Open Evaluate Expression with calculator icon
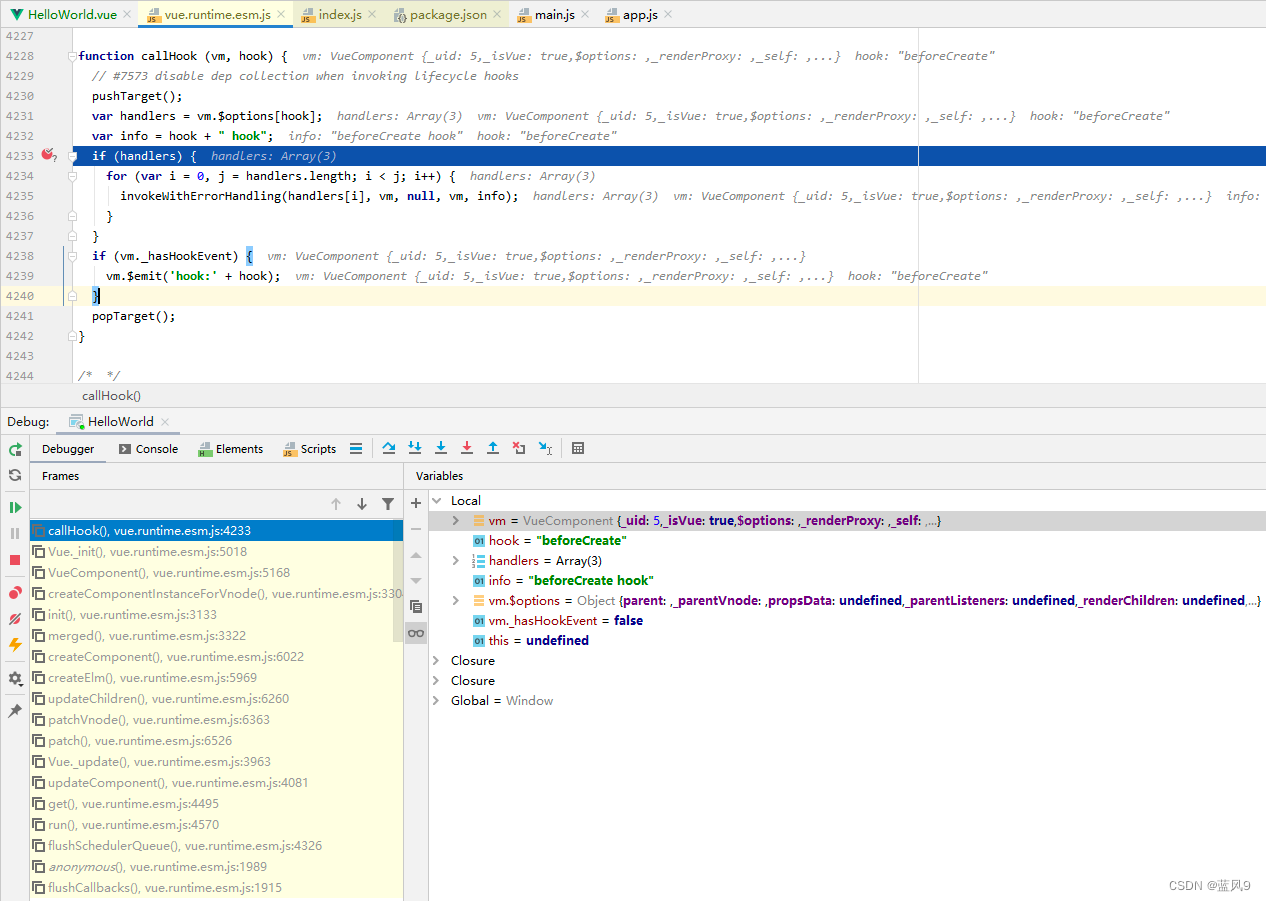The width and height of the screenshot is (1266, 901). [x=578, y=448]
